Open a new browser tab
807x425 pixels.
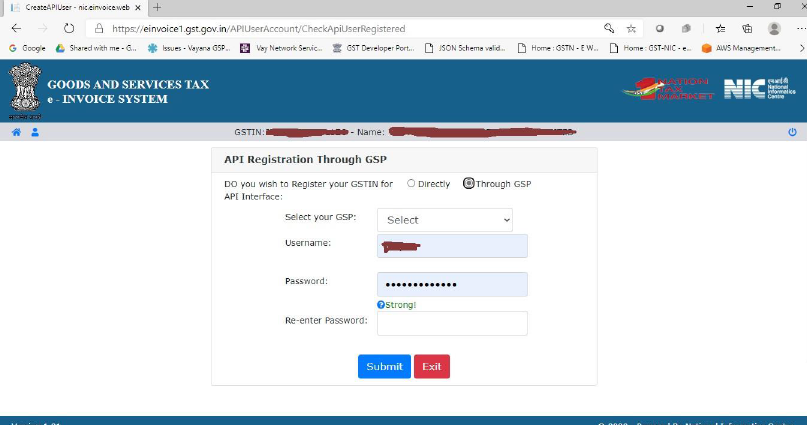(157, 7)
